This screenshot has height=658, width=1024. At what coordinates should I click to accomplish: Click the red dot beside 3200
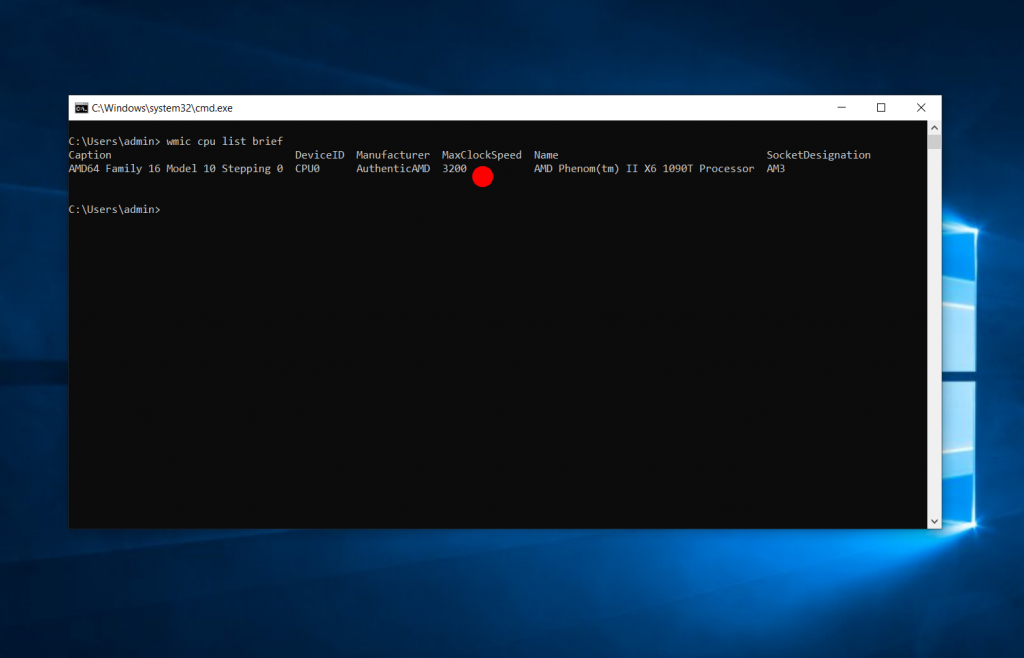click(x=483, y=177)
